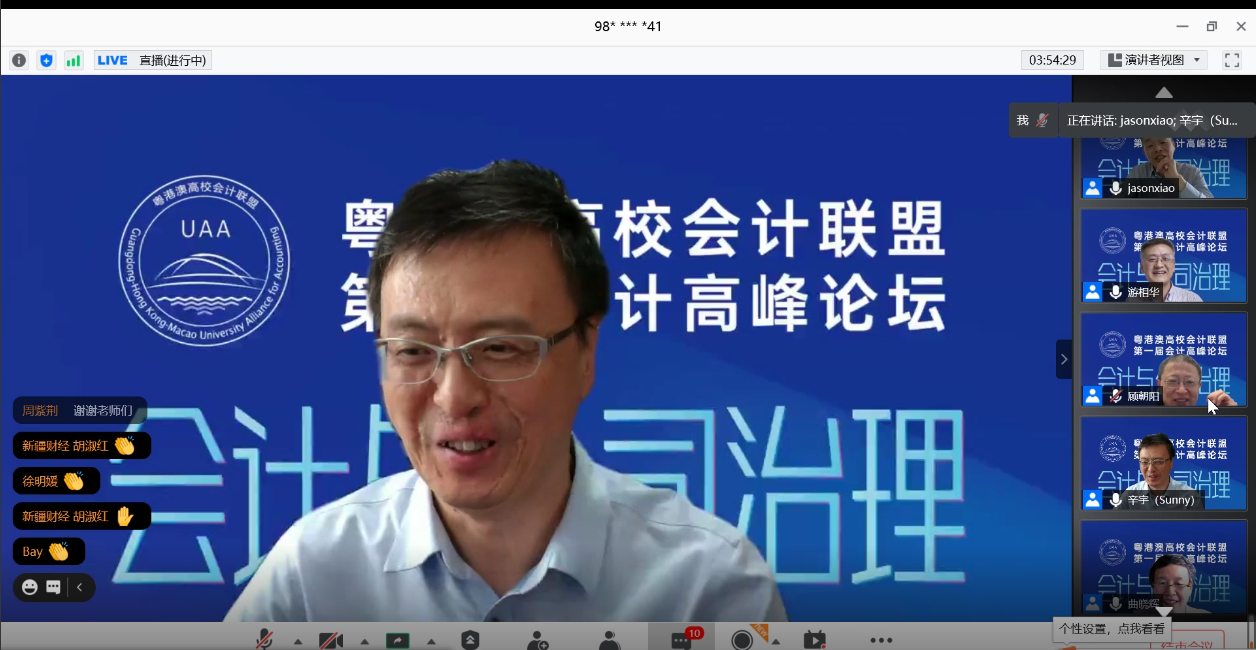Open the chat with 10 unread messages

click(x=683, y=639)
